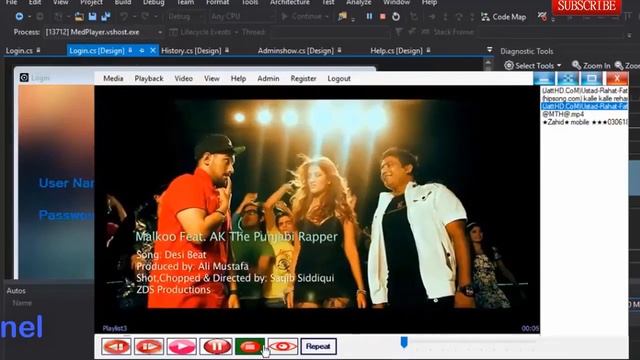The height and width of the screenshot is (360, 640).
Task: Click the SUBSCRIBE button
Action: pos(587,6)
